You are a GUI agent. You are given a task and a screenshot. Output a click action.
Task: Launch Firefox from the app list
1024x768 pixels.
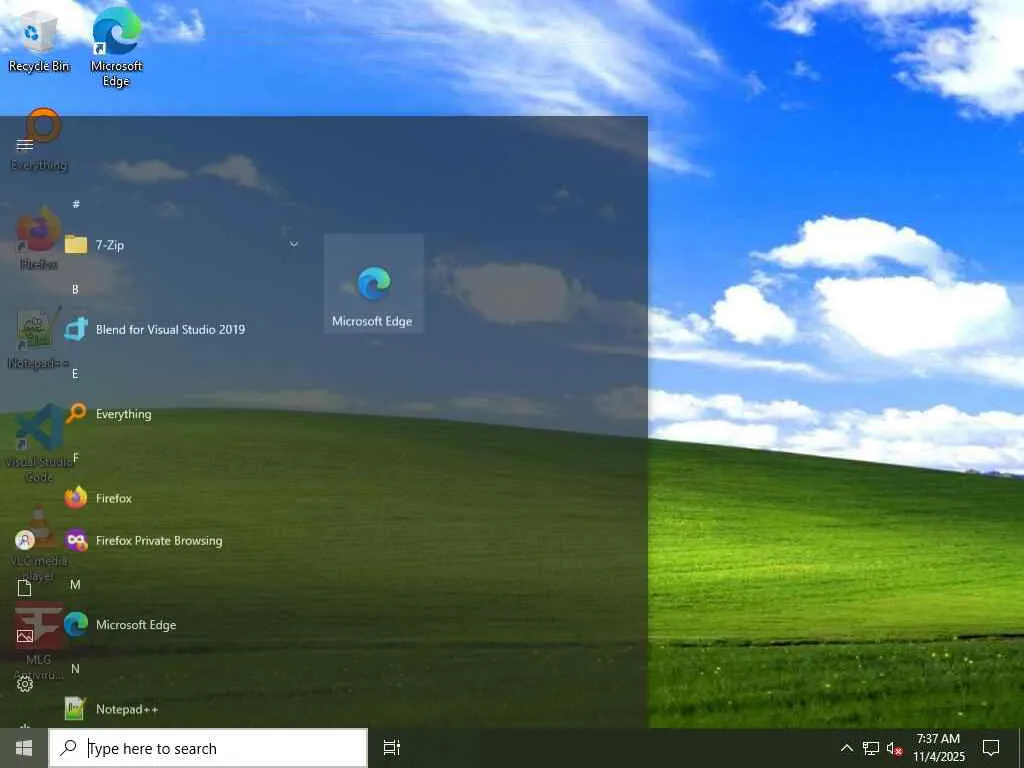(182, 498)
